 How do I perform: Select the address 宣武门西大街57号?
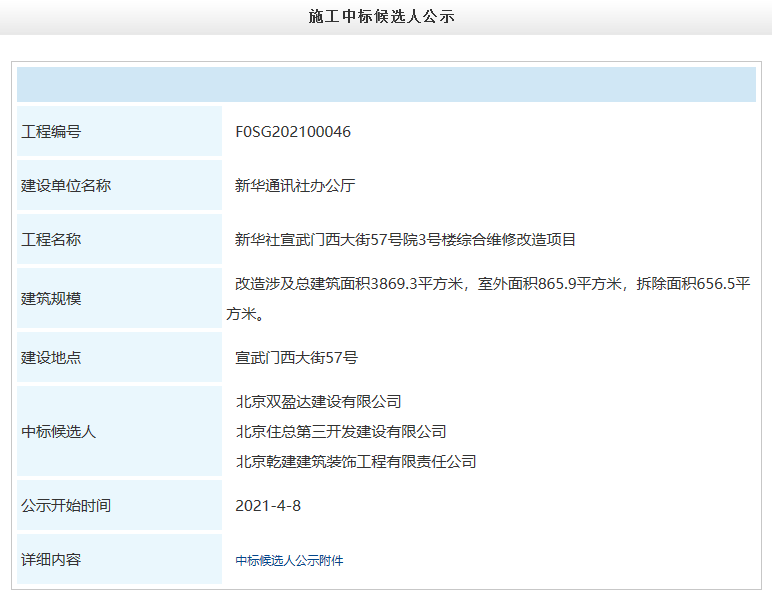pyautogui.click(x=296, y=357)
